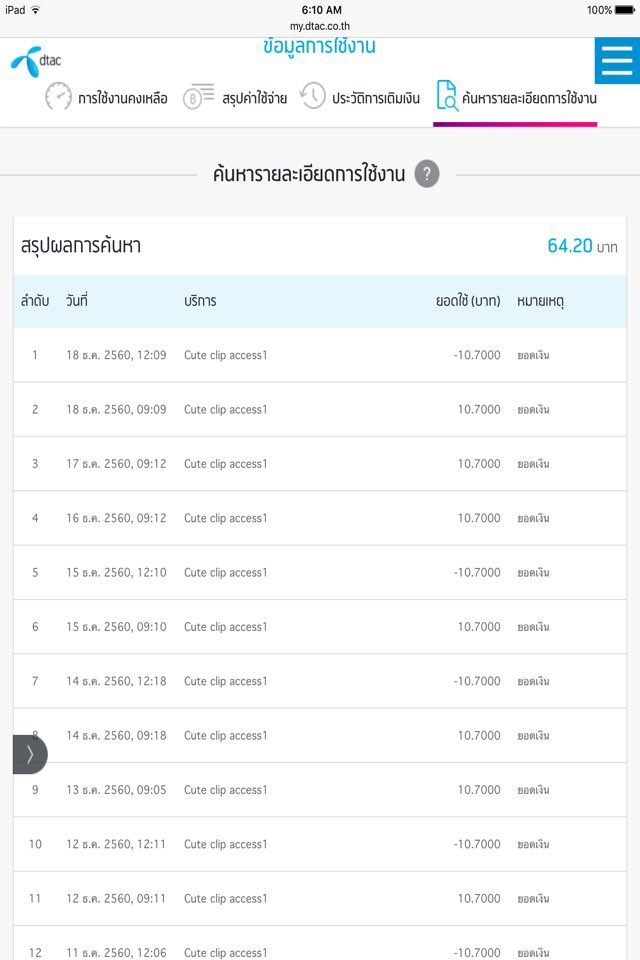Click the 64.20 บาท total amount
The height and width of the screenshot is (960, 640).
[x=582, y=246]
